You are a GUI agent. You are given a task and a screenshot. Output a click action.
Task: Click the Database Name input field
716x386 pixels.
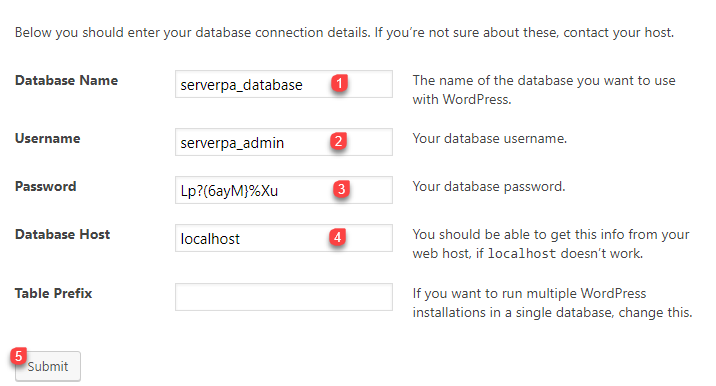[284, 84]
